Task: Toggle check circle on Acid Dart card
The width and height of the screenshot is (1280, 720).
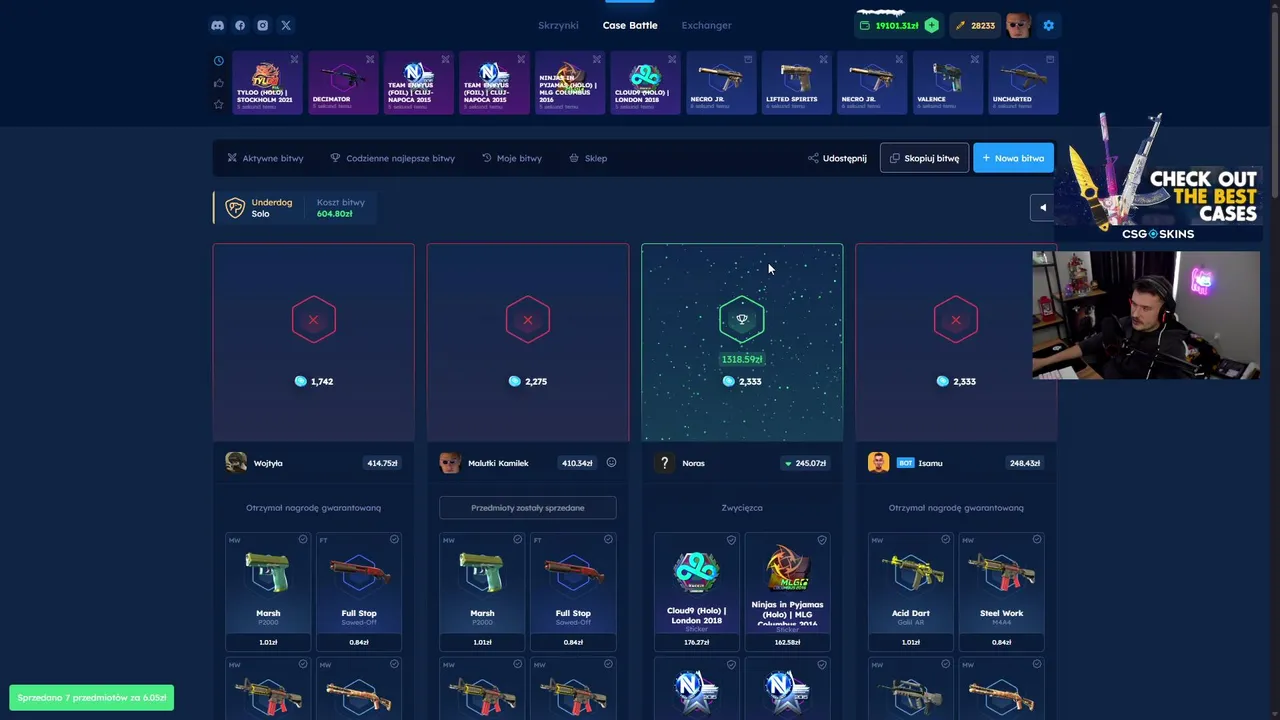Action: point(945,539)
